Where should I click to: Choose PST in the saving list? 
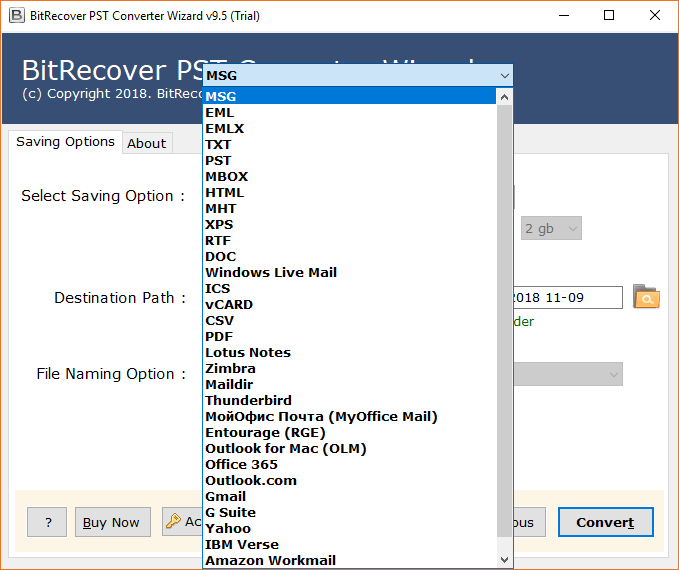tap(349, 160)
